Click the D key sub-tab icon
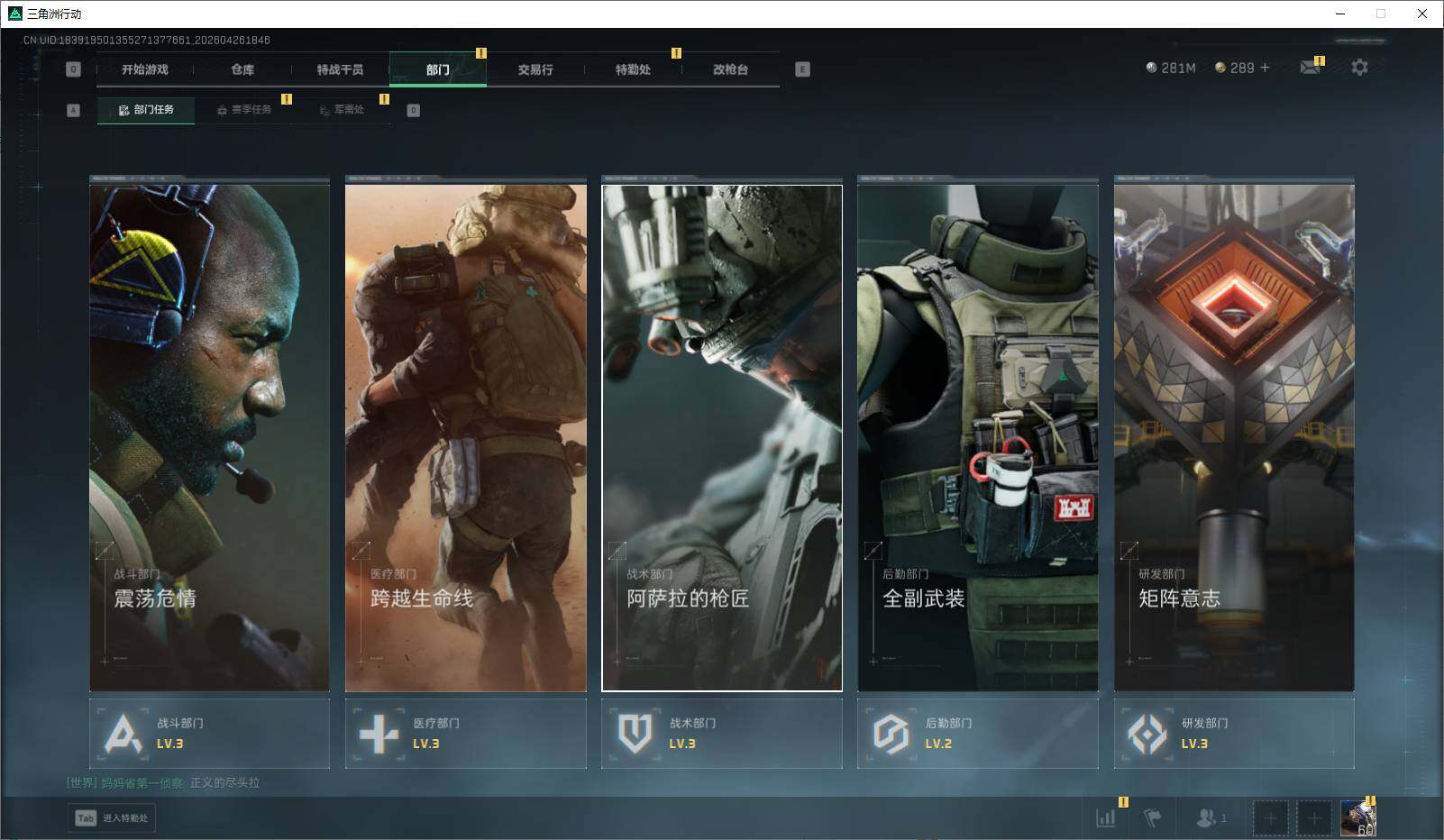 pyautogui.click(x=413, y=110)
